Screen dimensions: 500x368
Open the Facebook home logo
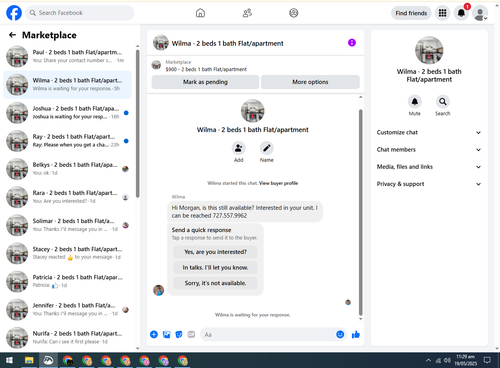click(14, 13)
